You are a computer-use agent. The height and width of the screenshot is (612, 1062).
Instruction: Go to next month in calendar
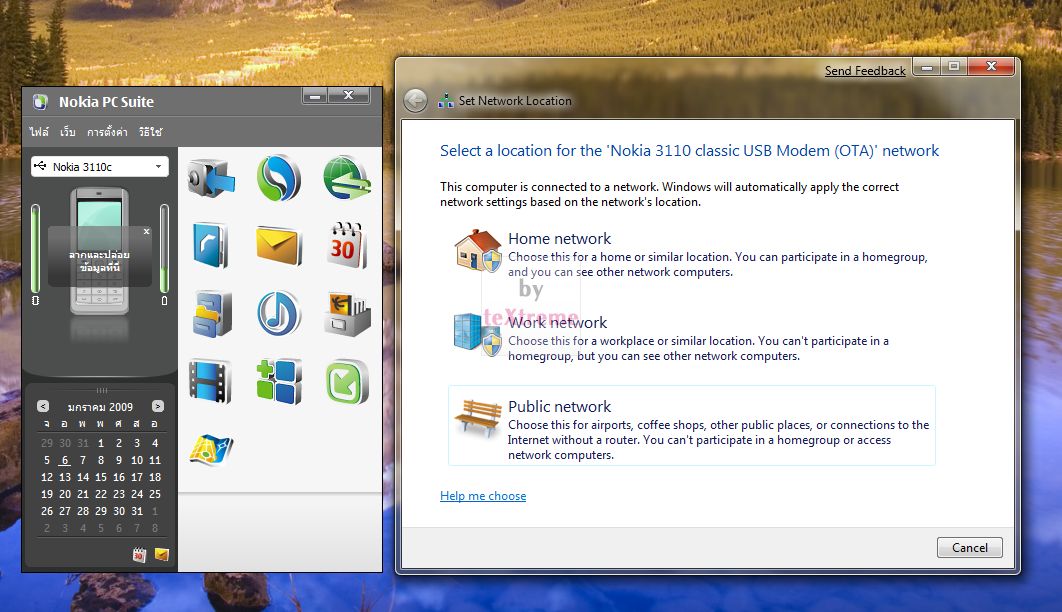158,406
